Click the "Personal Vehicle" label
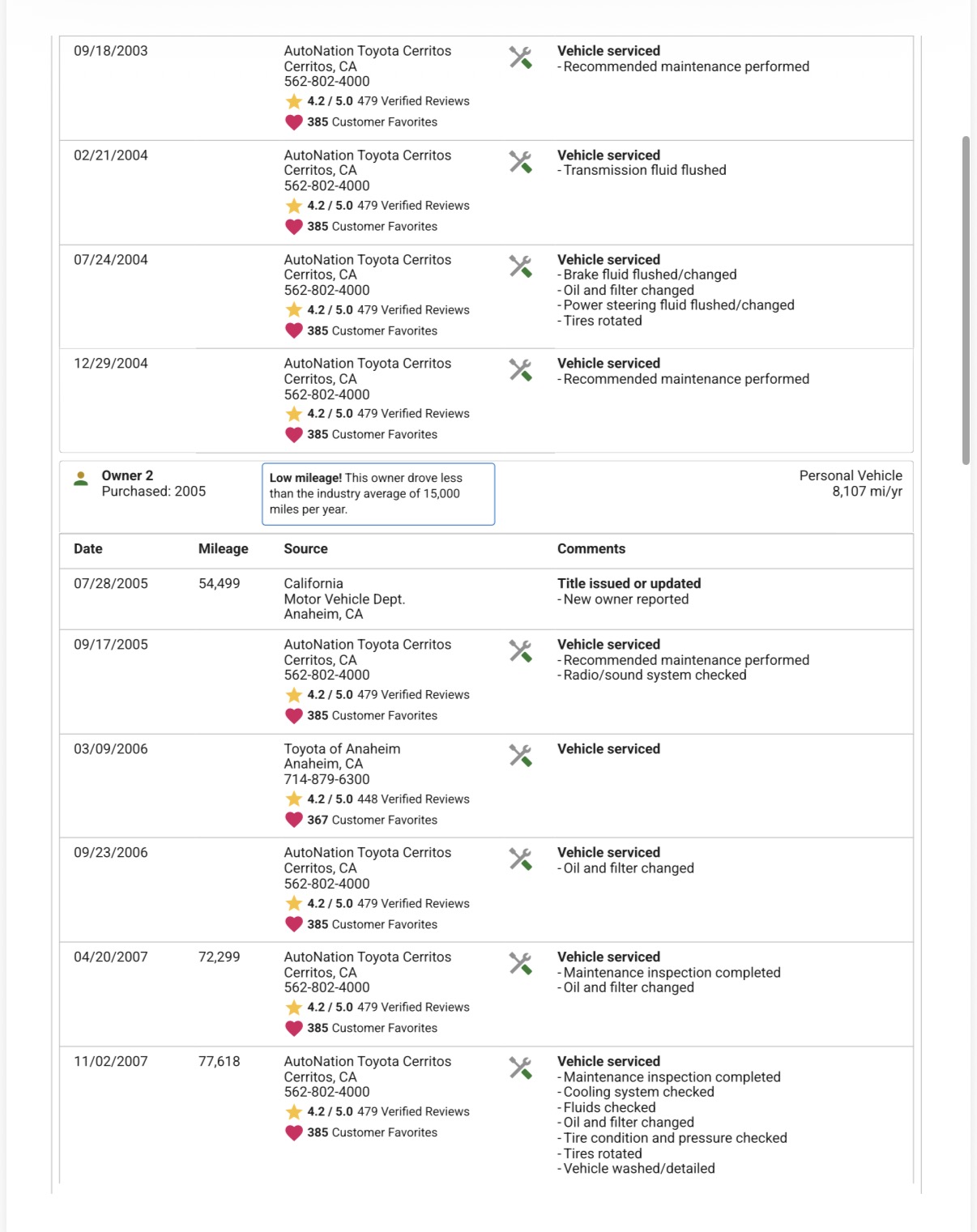 coord(851,476)
